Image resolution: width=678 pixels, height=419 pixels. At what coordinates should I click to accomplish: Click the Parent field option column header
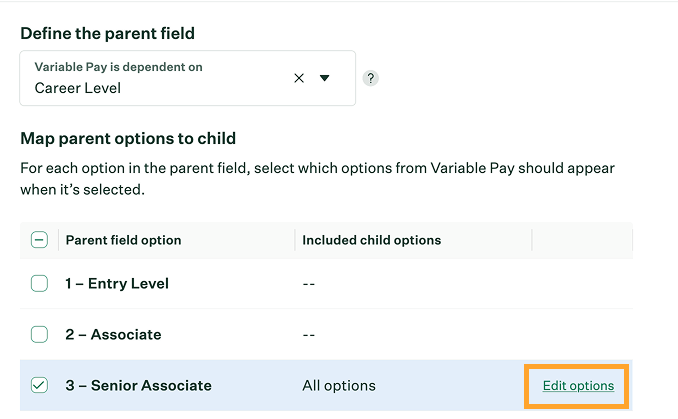pos(123,240)
